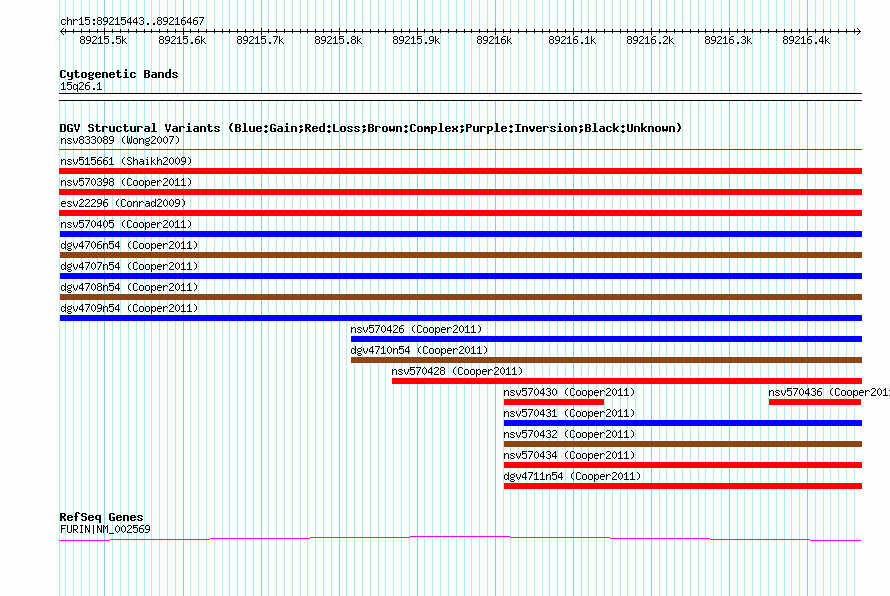Click the 89216k ruler tick label
The image size is (890, 596).
pos(494,40)
